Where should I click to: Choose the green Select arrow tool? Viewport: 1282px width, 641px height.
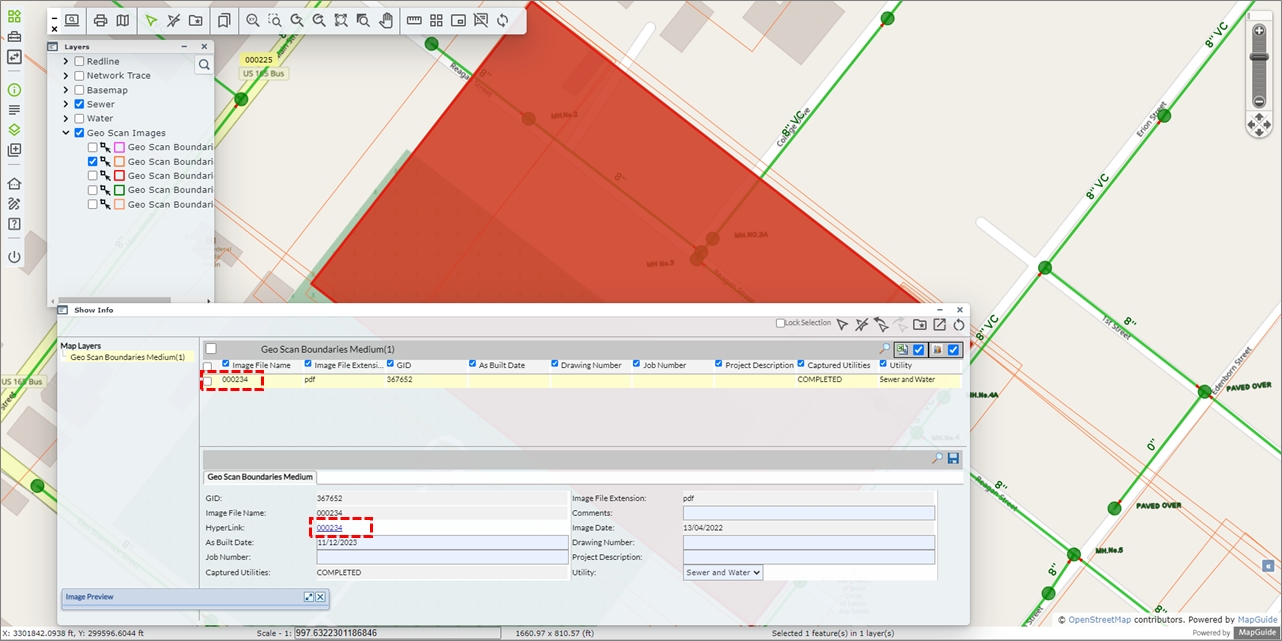coord(151,20)
